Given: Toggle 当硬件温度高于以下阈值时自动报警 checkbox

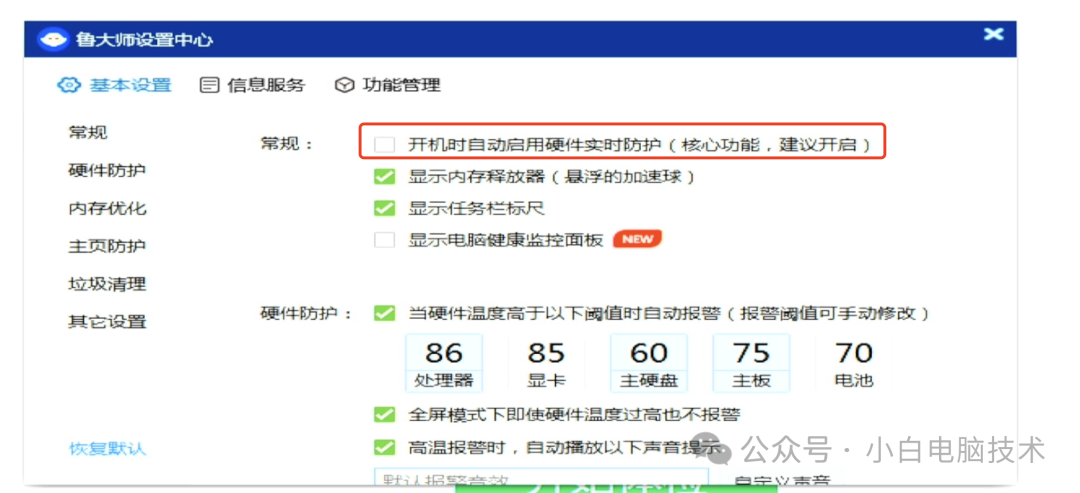Looking at the screenshot, I should (x=384, y=313).
